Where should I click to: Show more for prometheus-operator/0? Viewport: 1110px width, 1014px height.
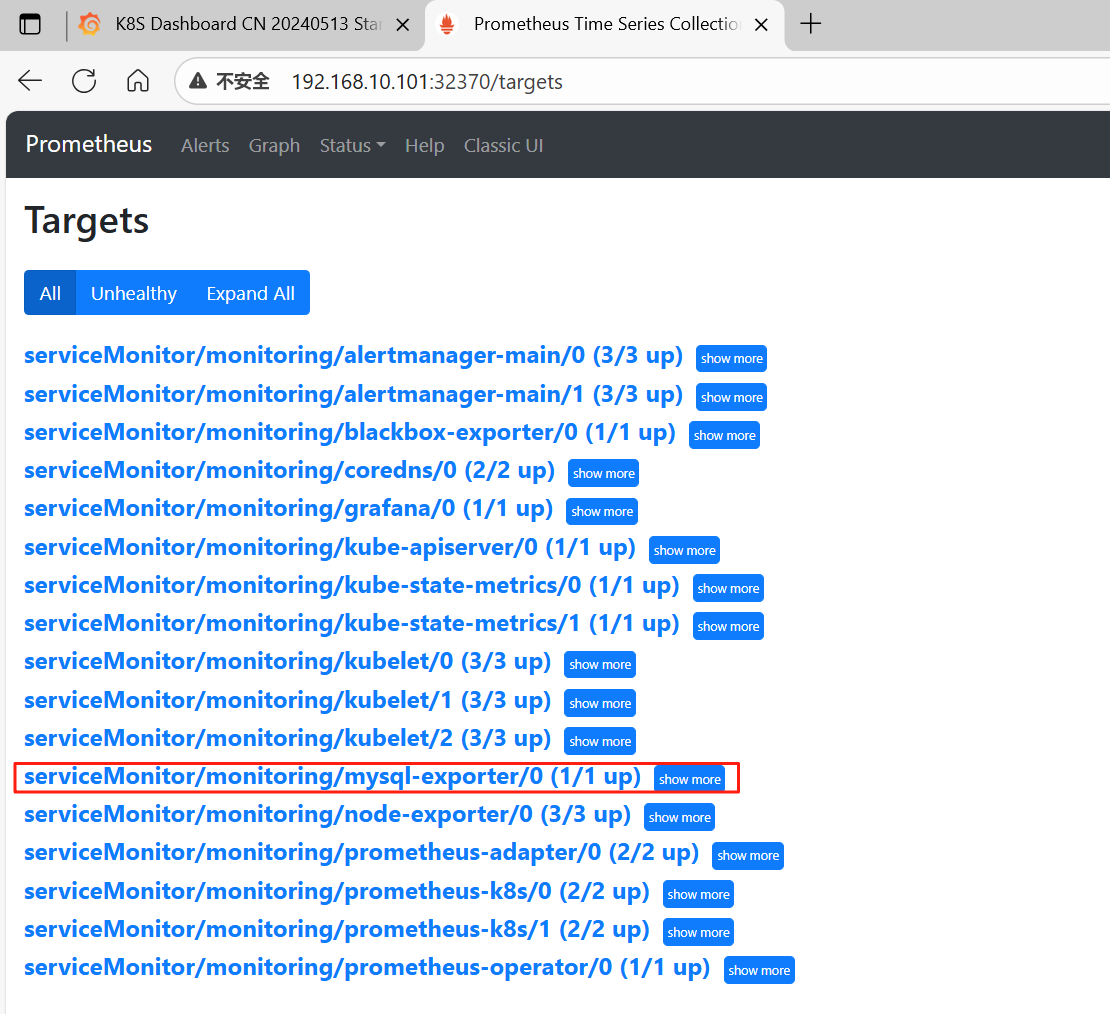[x=759, y=971]
